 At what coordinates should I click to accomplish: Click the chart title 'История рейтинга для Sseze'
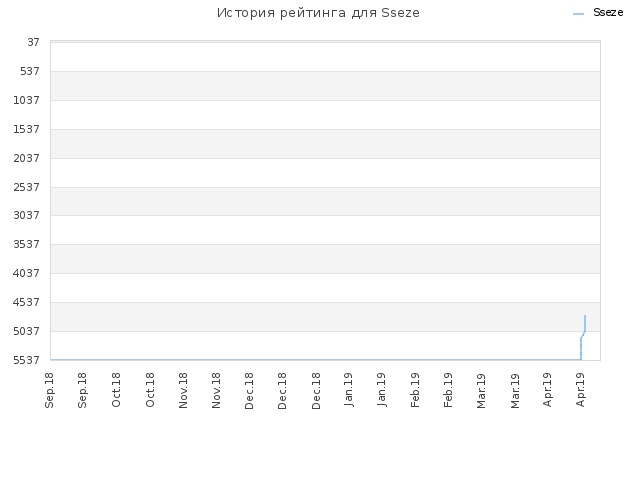318,13
